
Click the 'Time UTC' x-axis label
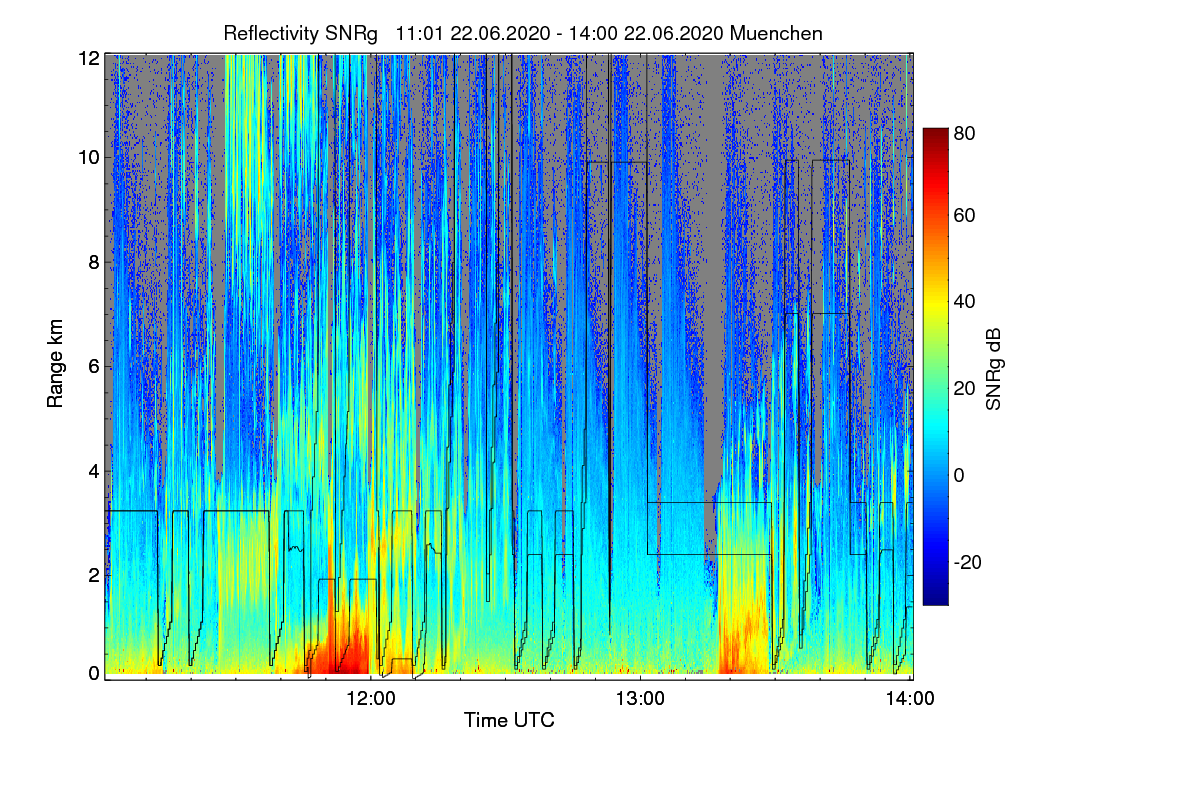[x=509, y=720]
